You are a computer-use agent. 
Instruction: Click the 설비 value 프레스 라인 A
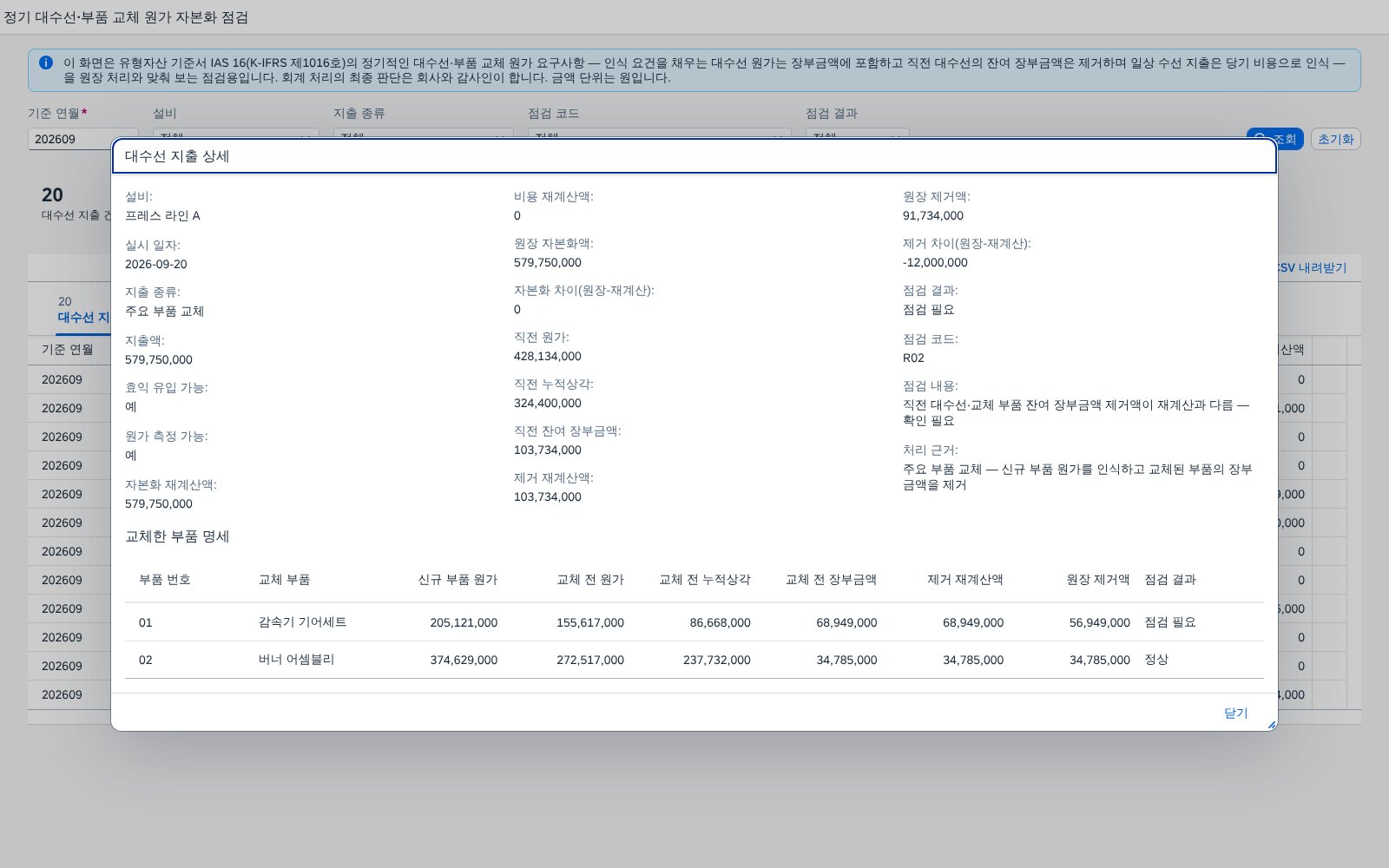(162, 215)
